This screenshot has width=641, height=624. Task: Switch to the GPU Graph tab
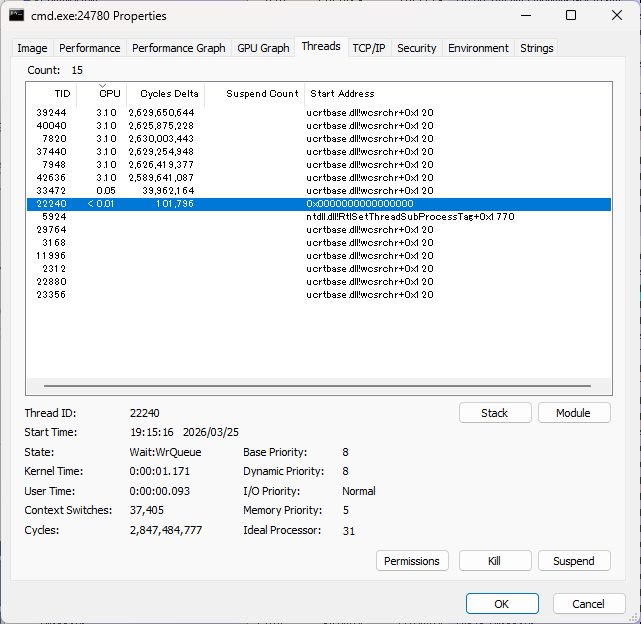coord(263,48)
